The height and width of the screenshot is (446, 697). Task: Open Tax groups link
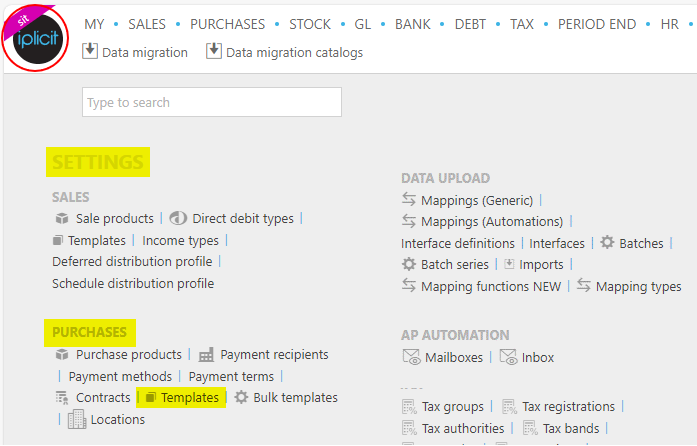click(453, 406)
